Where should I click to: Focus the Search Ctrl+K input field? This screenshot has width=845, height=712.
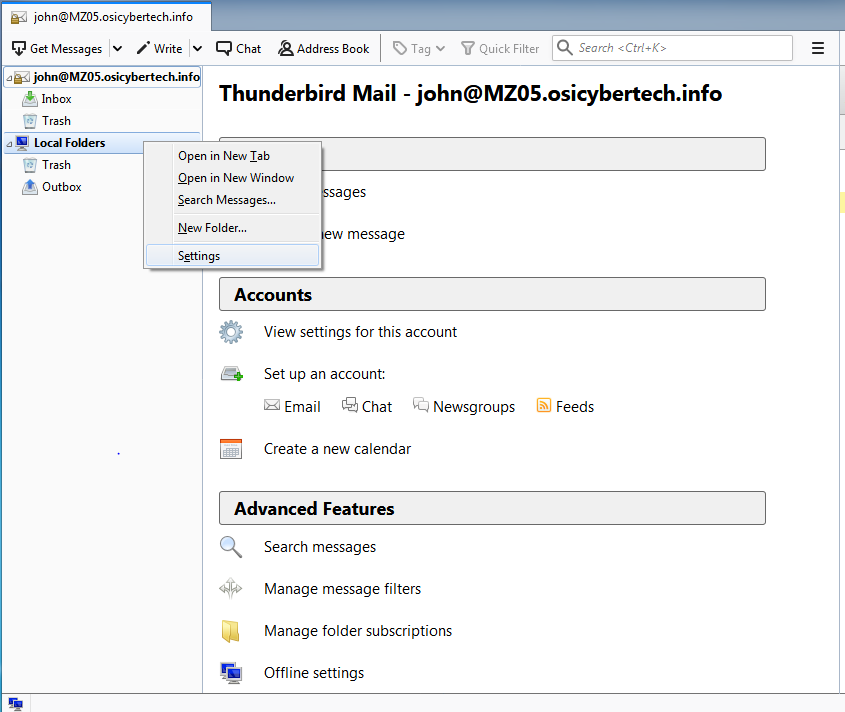tap(672, 48)
